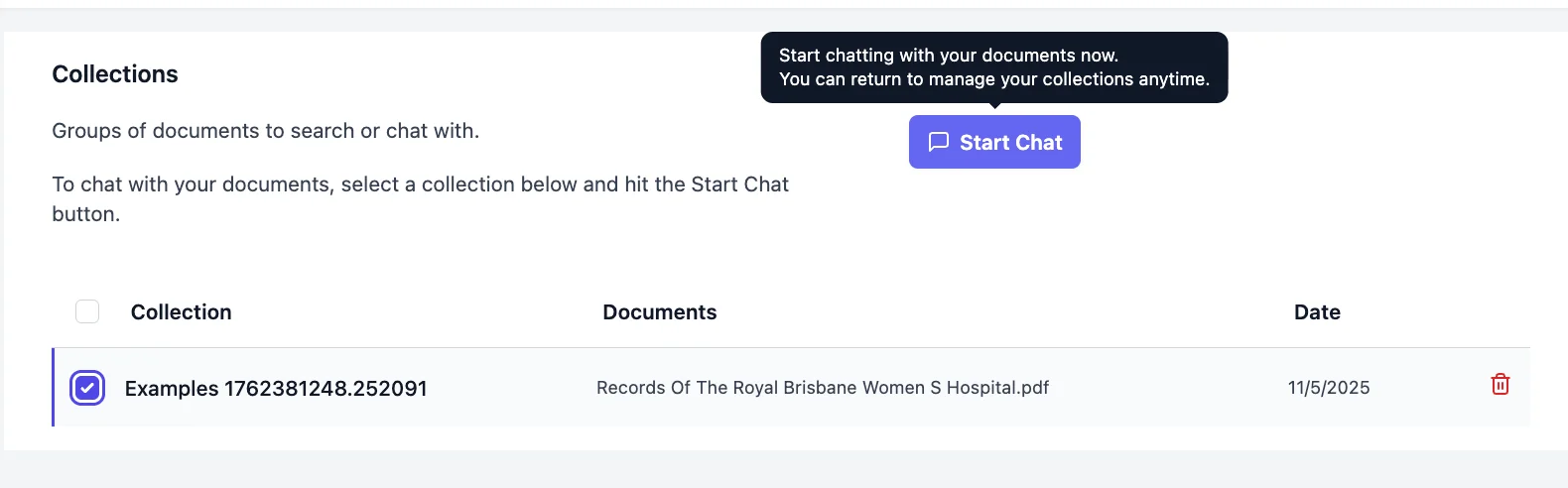This screenshot has width=1568, height=488.
Task: Click empty space in the selected row before the date
Action: 1161,388
